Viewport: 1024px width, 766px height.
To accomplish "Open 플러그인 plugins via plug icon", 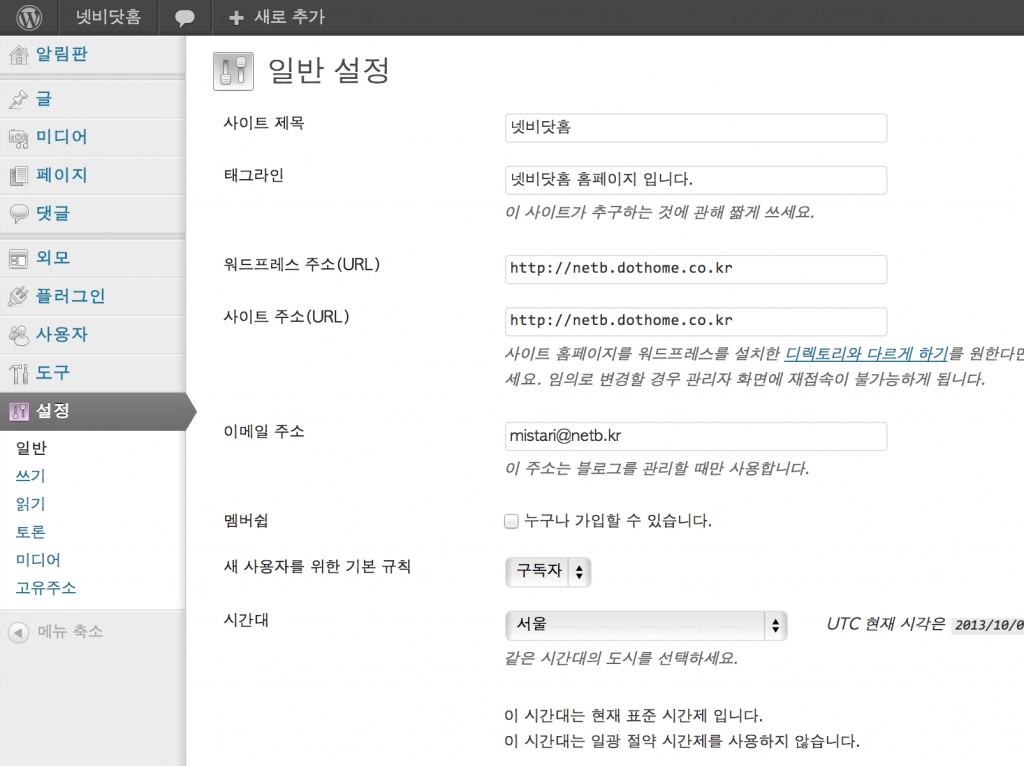I will 18,296.
